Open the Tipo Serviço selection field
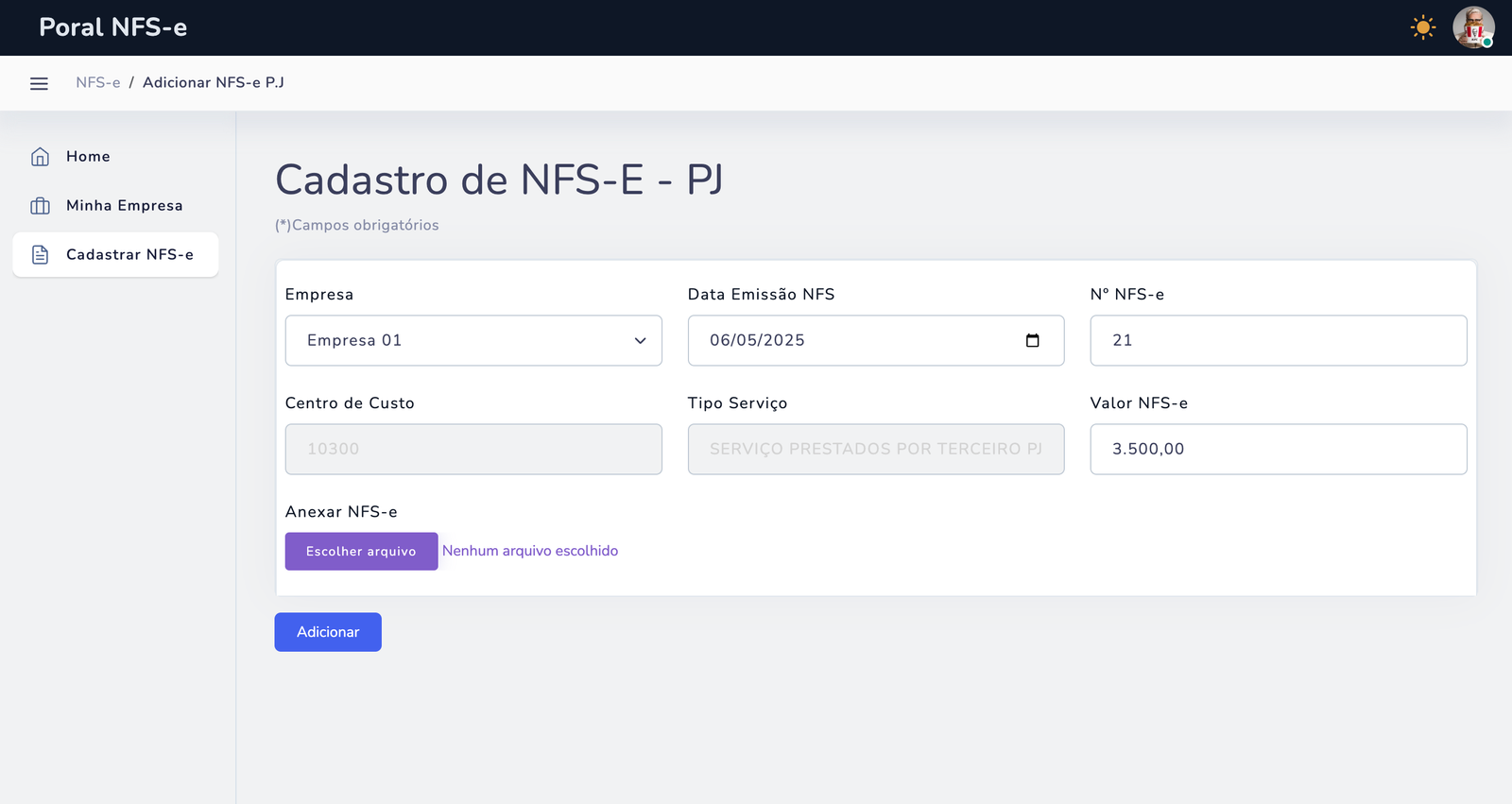 (875, 449)
